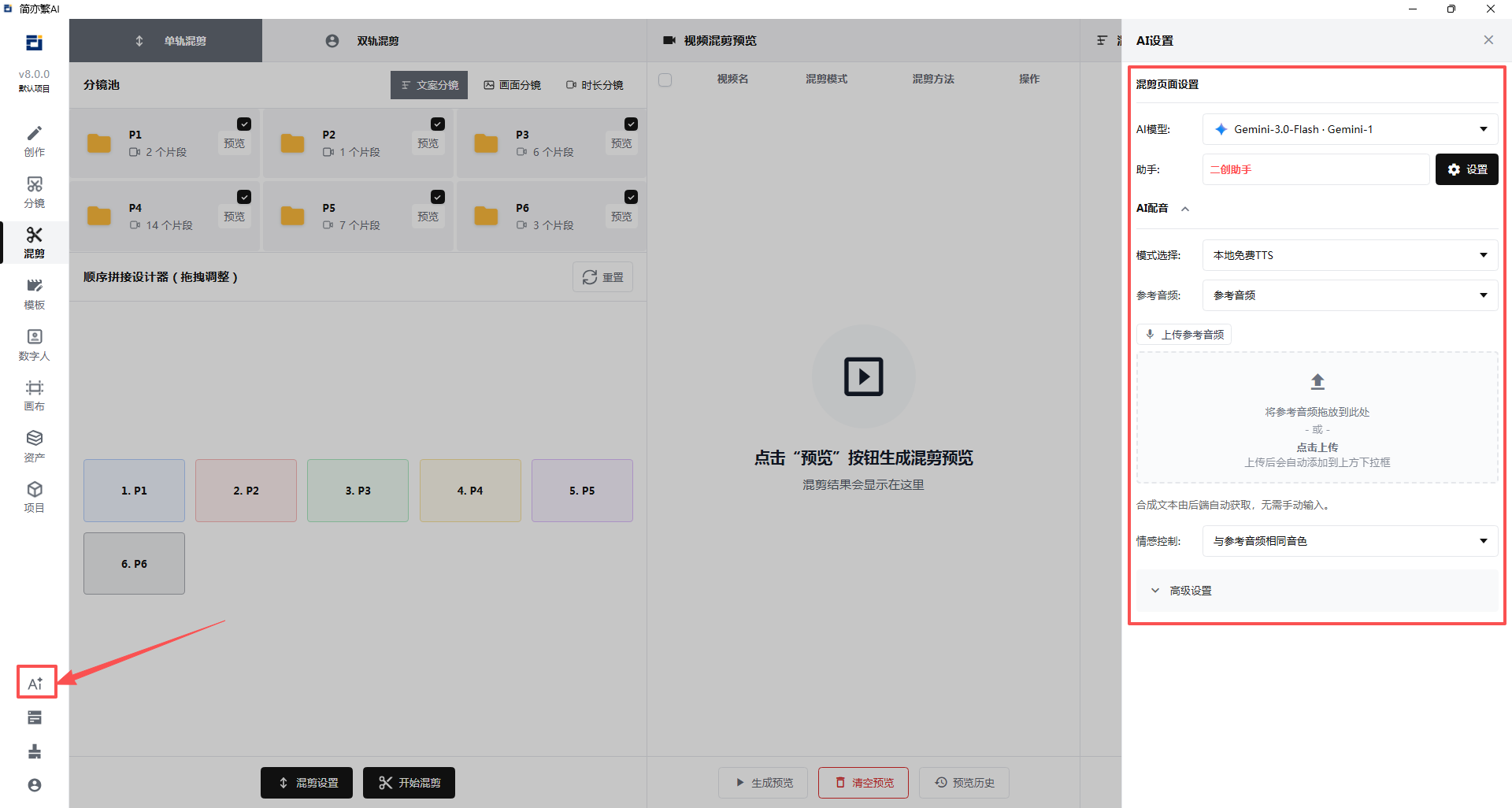Open the 模式选择 dropdown
This screenshot has height=808, width=1512.
1350,255
